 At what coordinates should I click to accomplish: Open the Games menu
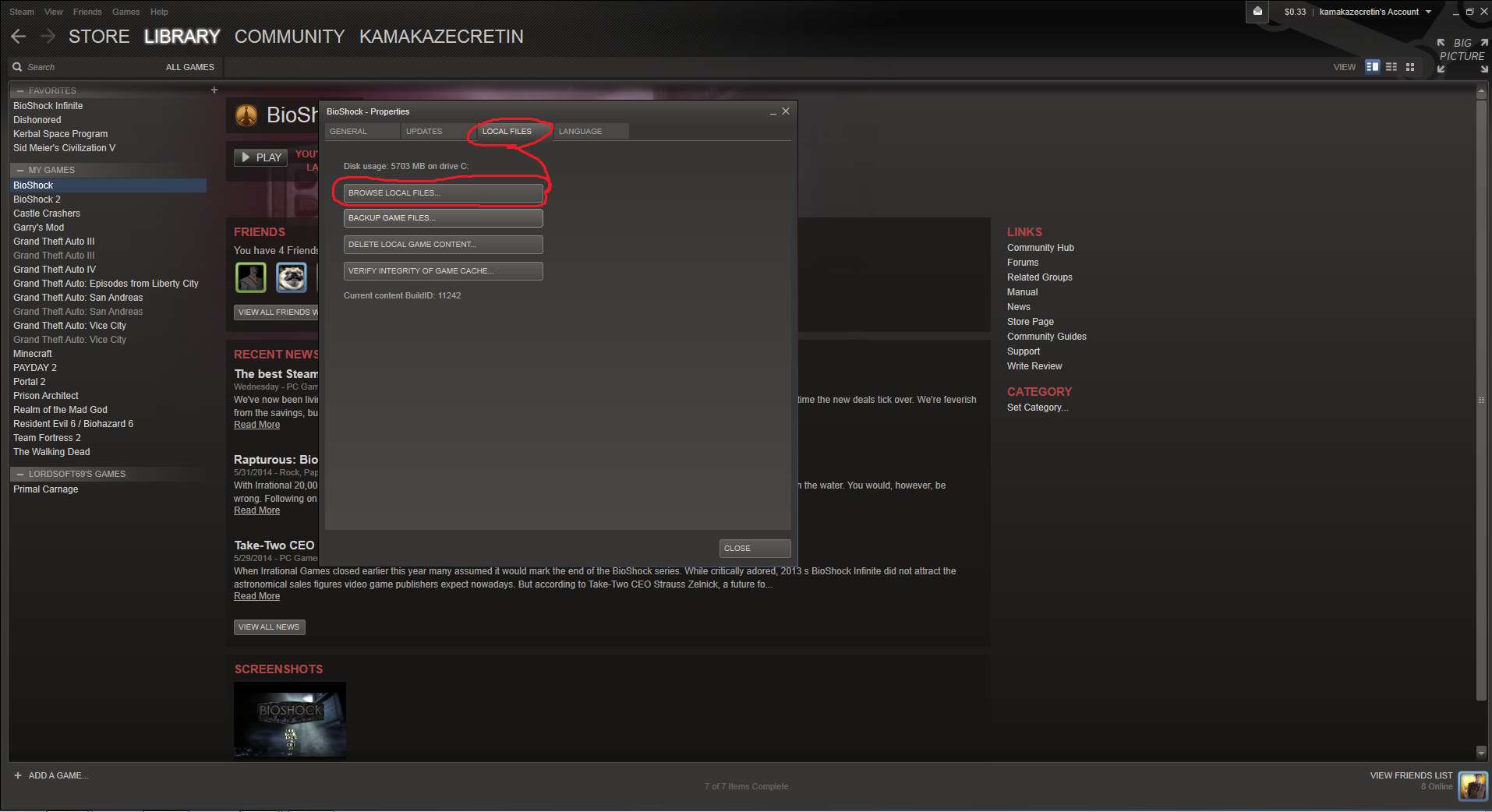(126, 12)
